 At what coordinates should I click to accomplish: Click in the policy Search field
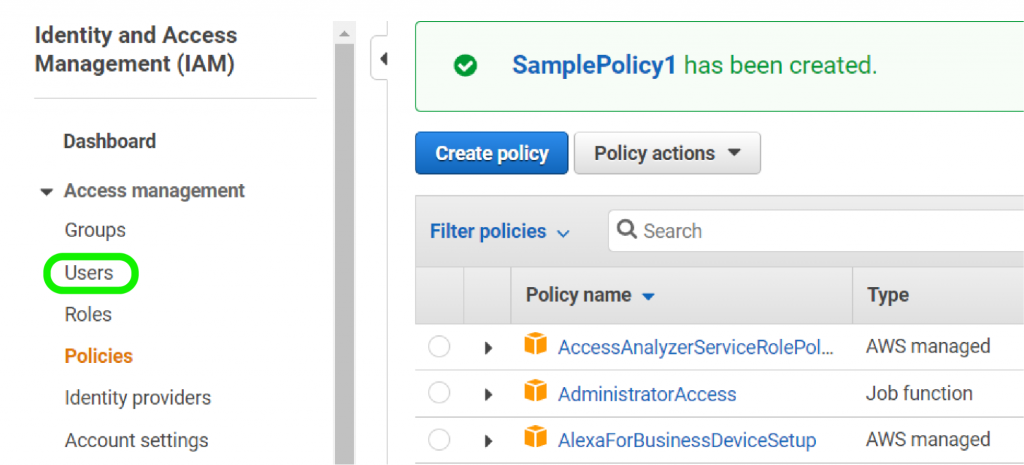(816, 231)
